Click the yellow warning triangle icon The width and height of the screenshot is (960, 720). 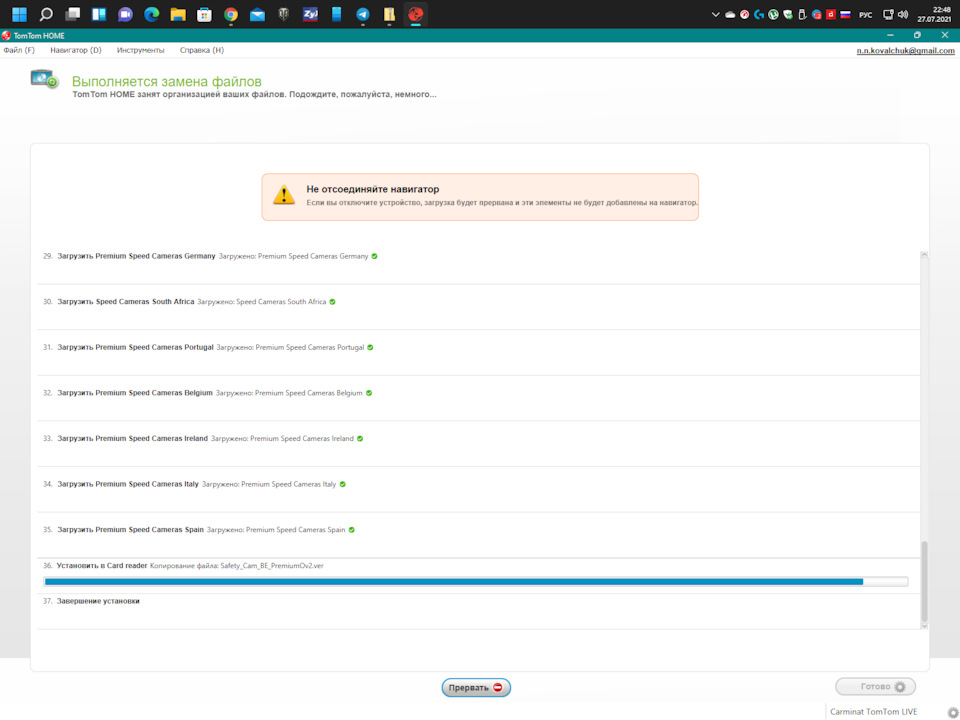(x=283, y=195)
